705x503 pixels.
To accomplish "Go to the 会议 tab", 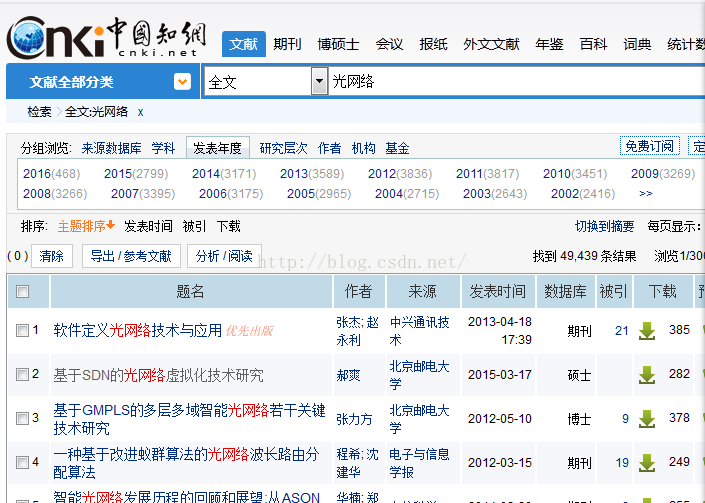I will 389,44.
